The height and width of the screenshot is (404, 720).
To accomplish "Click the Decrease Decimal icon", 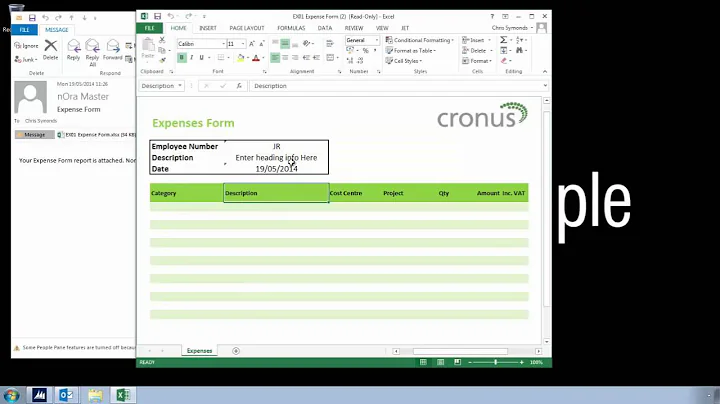I will [x=360, y=60].
